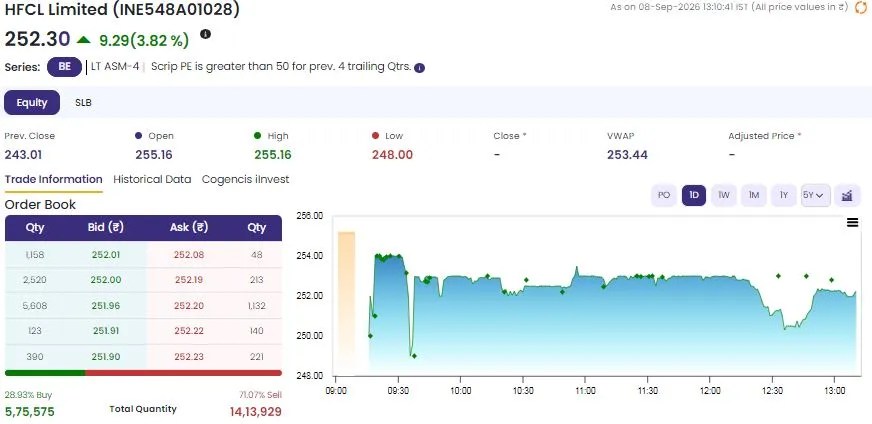This screenshot has width=872, height=424.
Task: Open the chart hamburger menu icon
Action: (852, 223)
